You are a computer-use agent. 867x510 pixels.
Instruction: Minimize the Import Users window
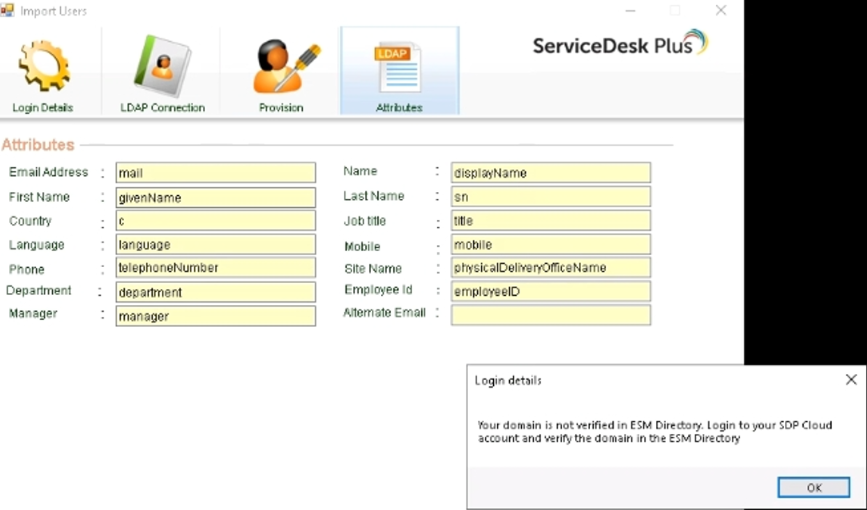630,11
